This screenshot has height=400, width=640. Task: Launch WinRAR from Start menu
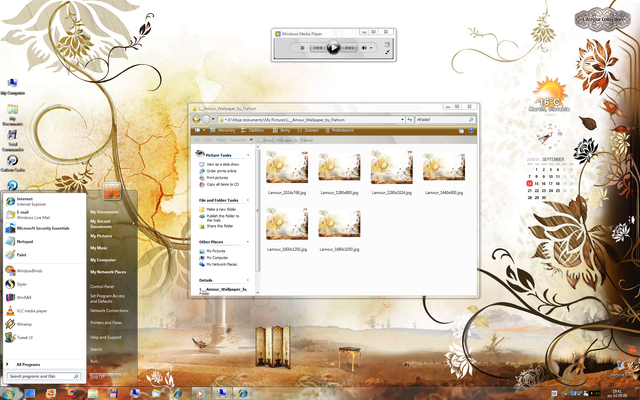[44, 298]
